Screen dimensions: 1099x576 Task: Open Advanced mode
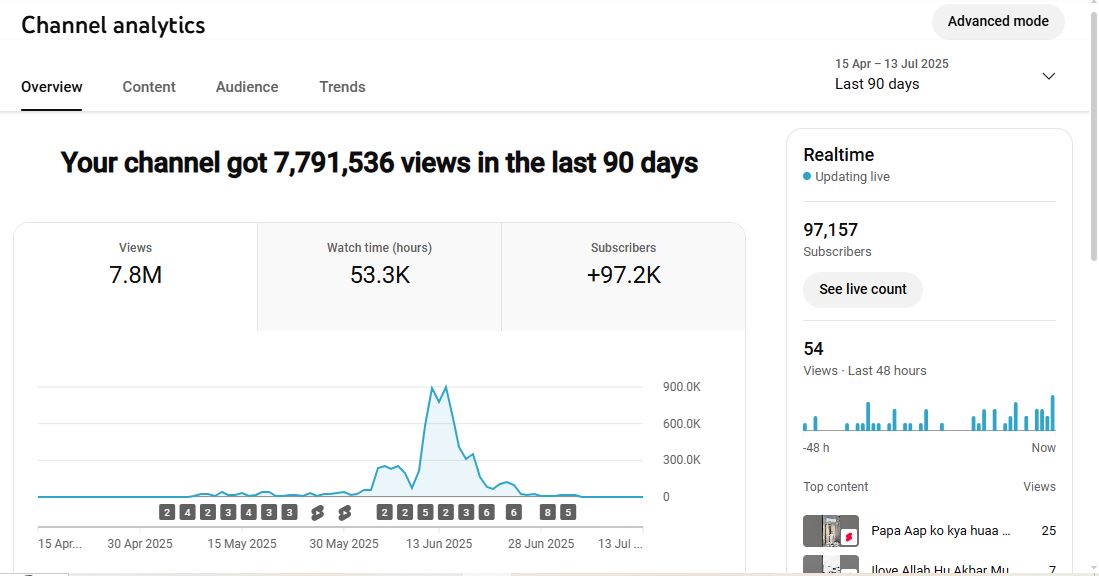998,22
